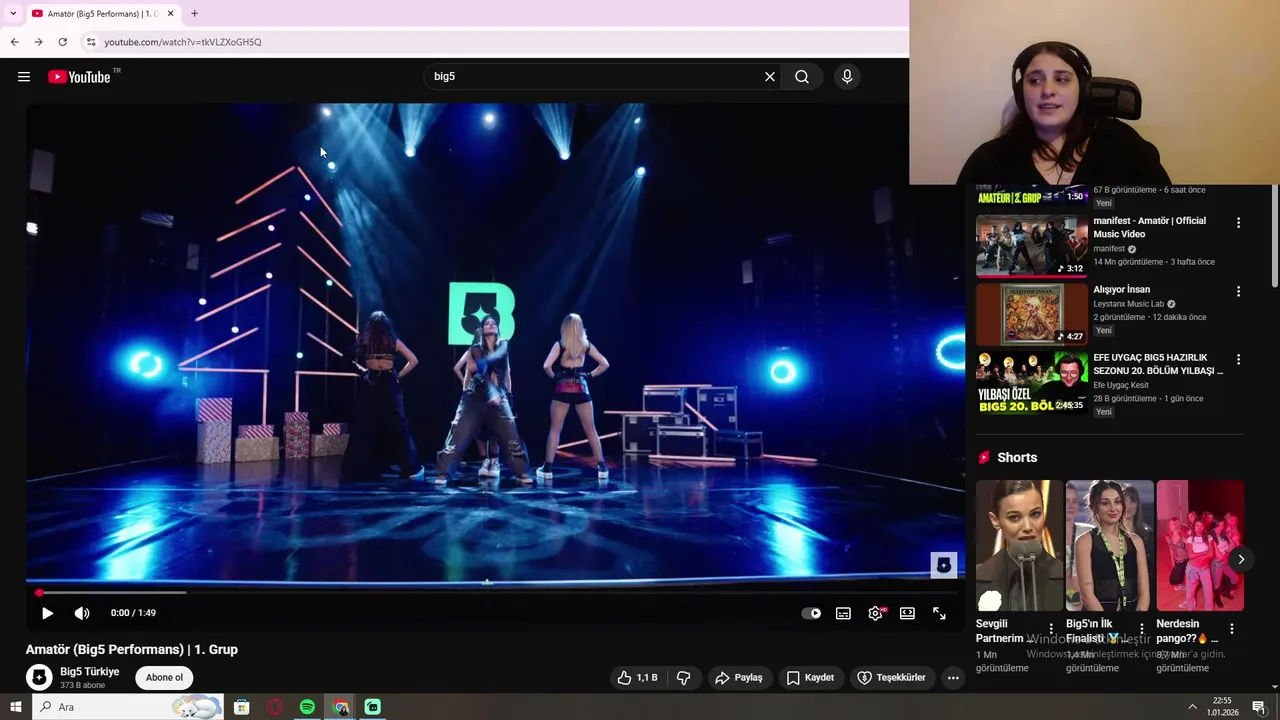Image resolution: width=1280 pixels, height=720 pixels.
Task: Click the red video progress bar
Action: (x=495, y=592)
